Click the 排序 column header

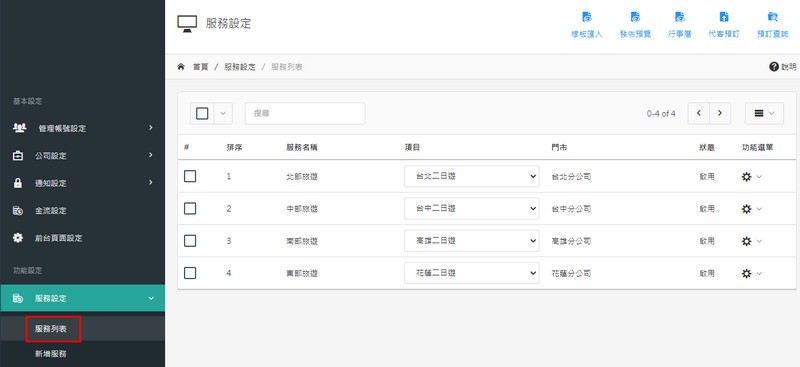tap(234, 148)
